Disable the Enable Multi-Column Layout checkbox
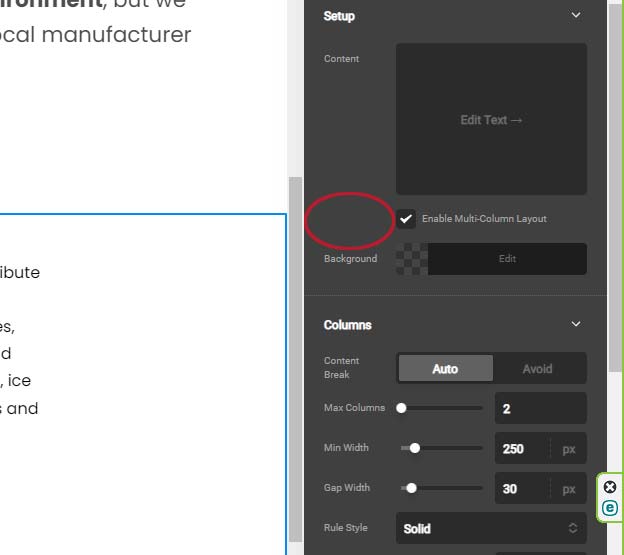The height and width of the screenshot is (555, 624). 406,219
